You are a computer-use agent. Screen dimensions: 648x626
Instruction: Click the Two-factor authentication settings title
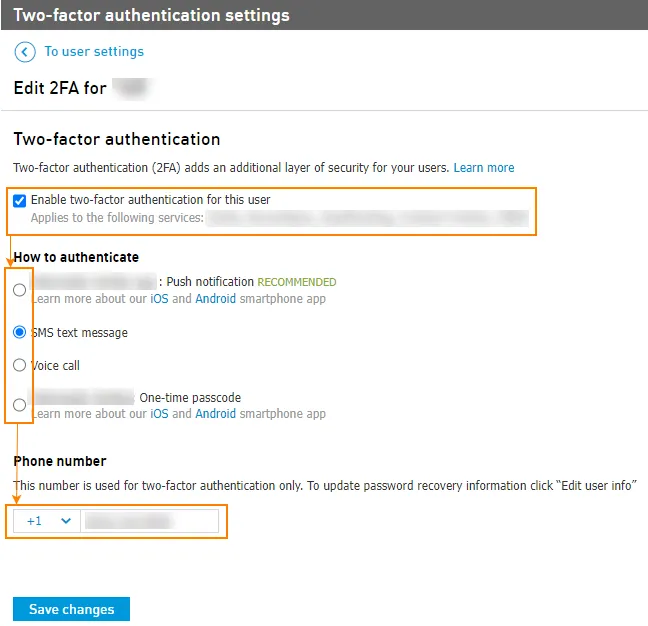point(152,15)
